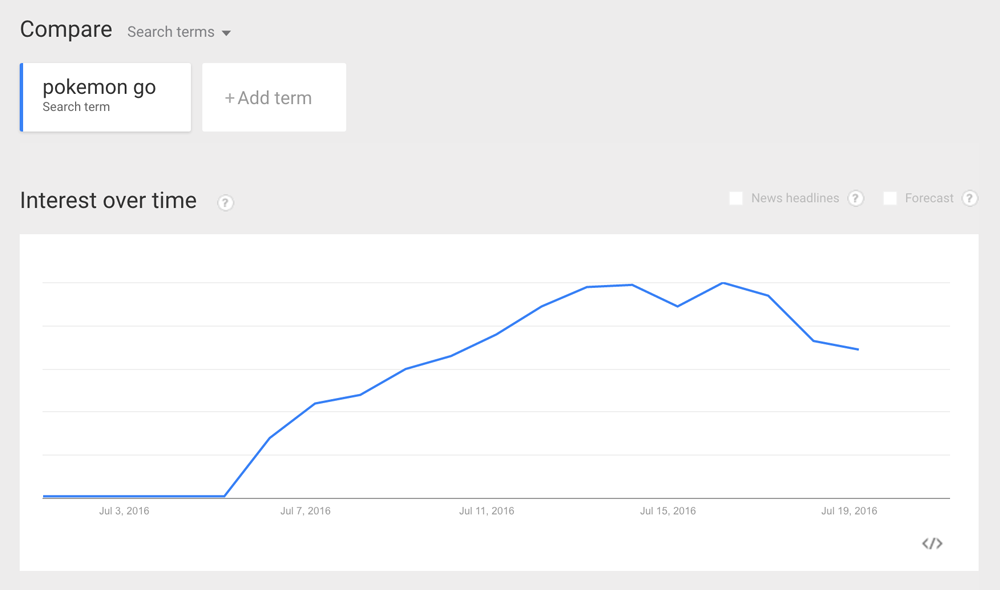Open the Search terms dropdown
Image resolution: width=1000 pixels, height=590 pixels.
click(171, 32)
